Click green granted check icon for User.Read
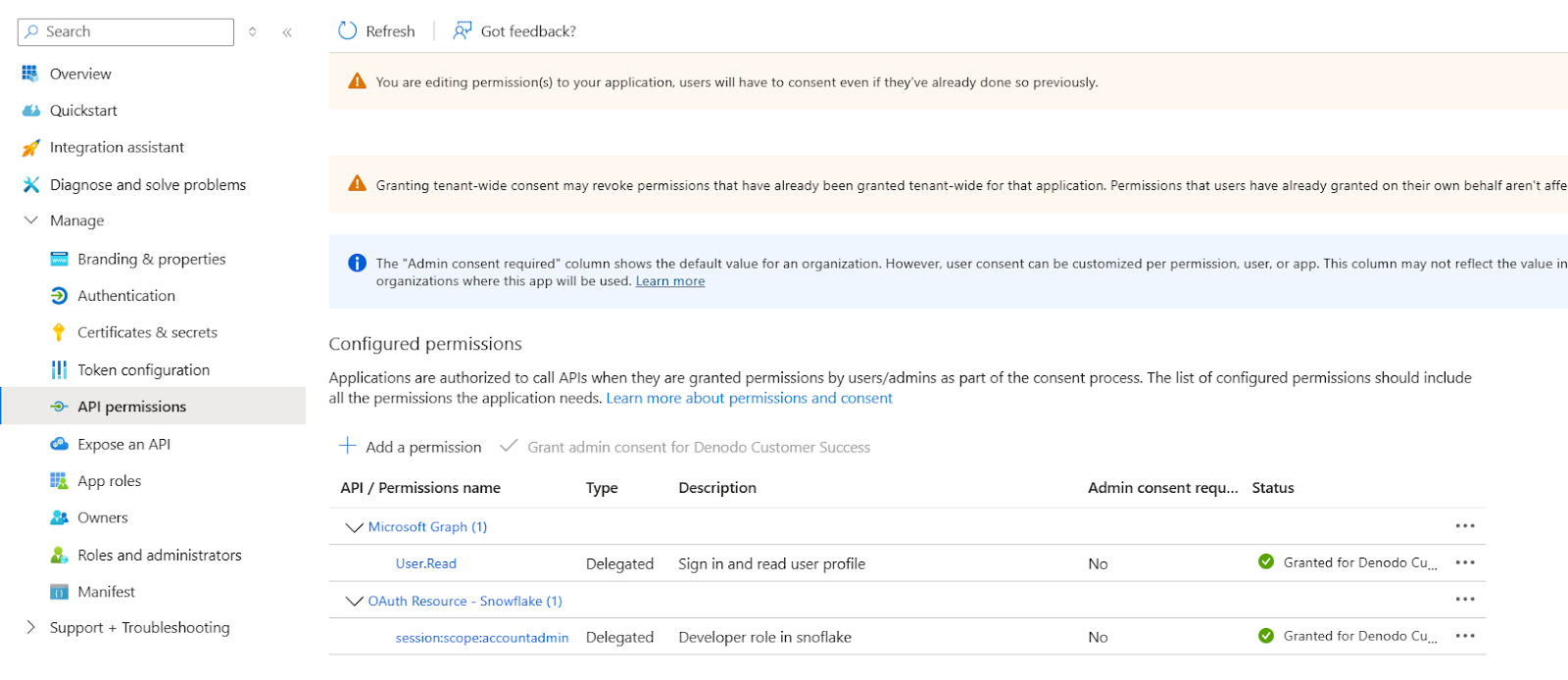Screen dimensions: 1568x680 [1266, 561]
